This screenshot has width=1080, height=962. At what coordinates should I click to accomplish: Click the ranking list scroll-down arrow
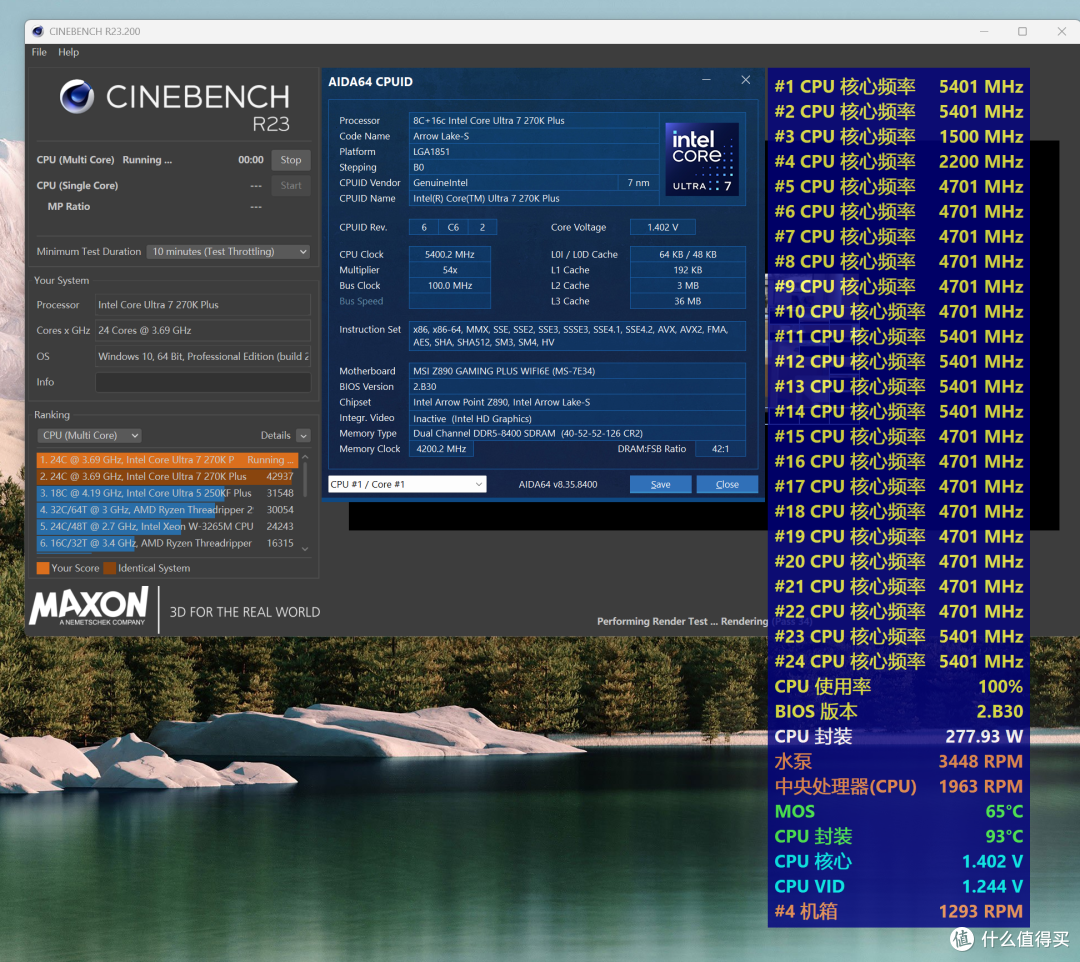pyautogui.click(x=305, y=549)
